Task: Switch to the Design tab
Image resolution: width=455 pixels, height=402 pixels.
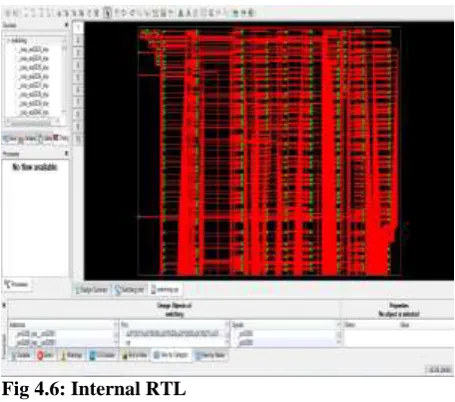Action: pyautogui.click(x=27, y=138)
